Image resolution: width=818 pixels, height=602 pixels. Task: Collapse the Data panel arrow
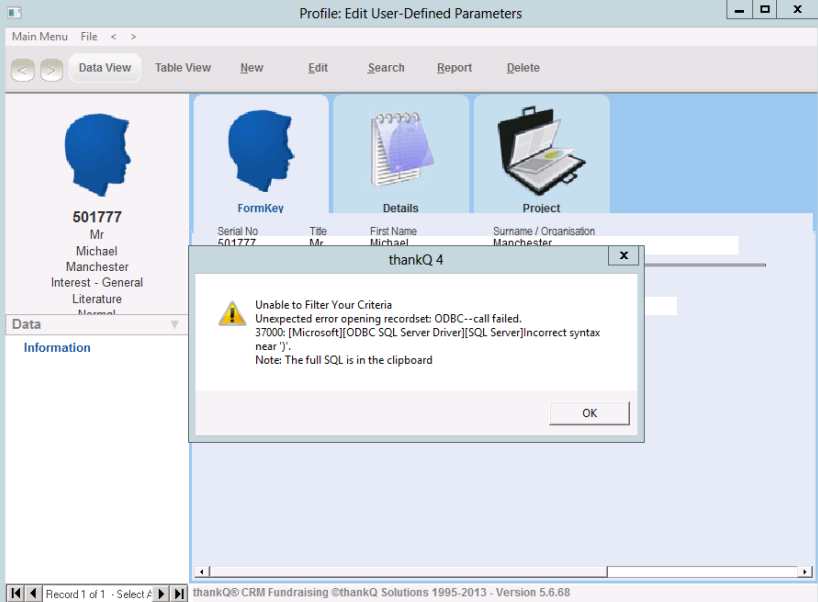coord(174,324)
